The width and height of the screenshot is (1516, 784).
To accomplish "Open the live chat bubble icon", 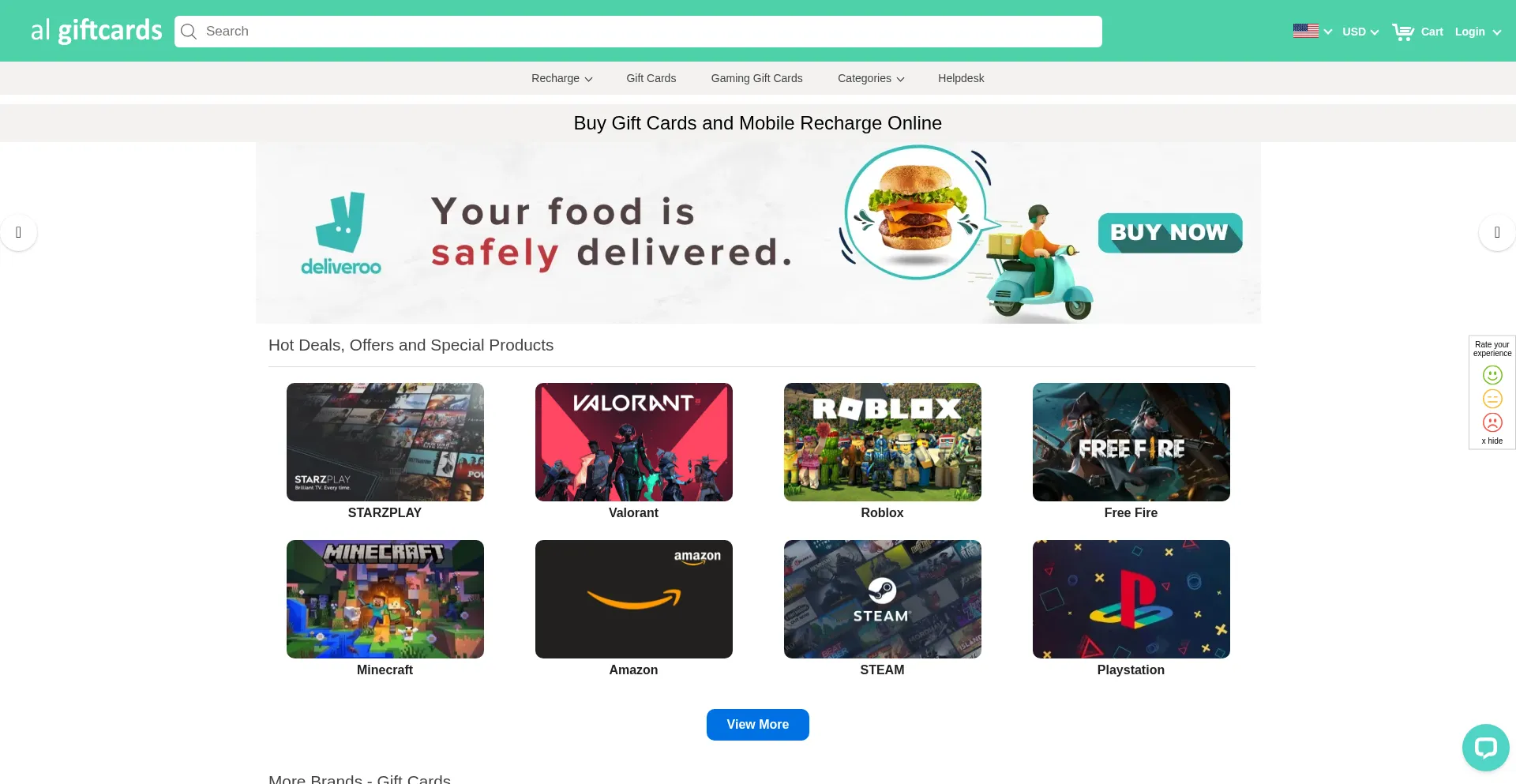I will point(1485,747).
